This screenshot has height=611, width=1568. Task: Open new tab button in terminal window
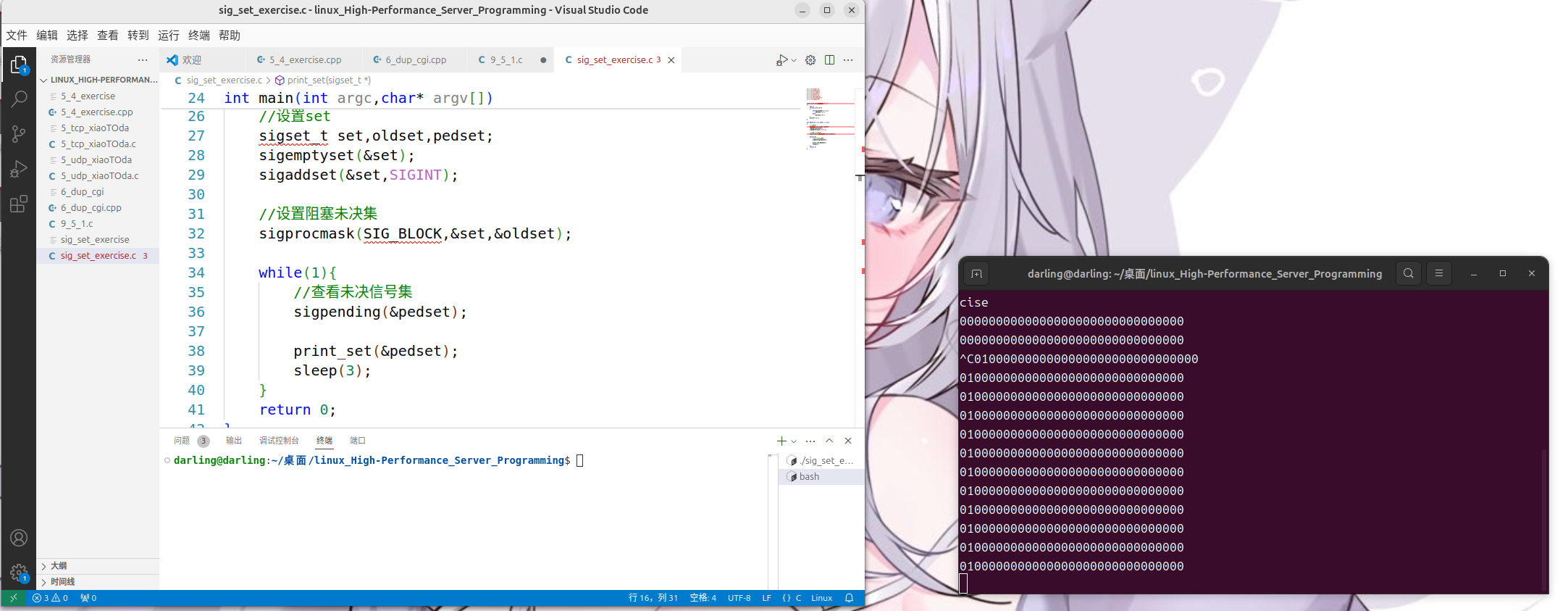(976, 273)
